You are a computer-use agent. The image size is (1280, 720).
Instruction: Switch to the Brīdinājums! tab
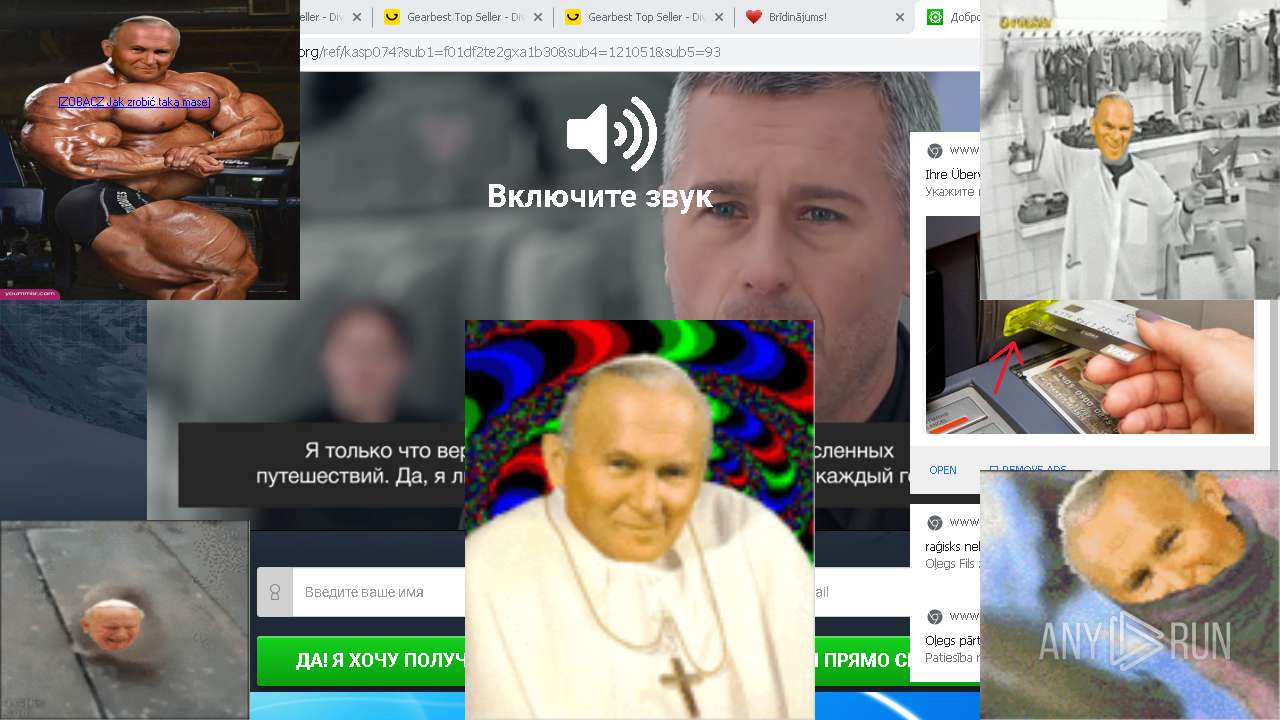click(825, 17)
